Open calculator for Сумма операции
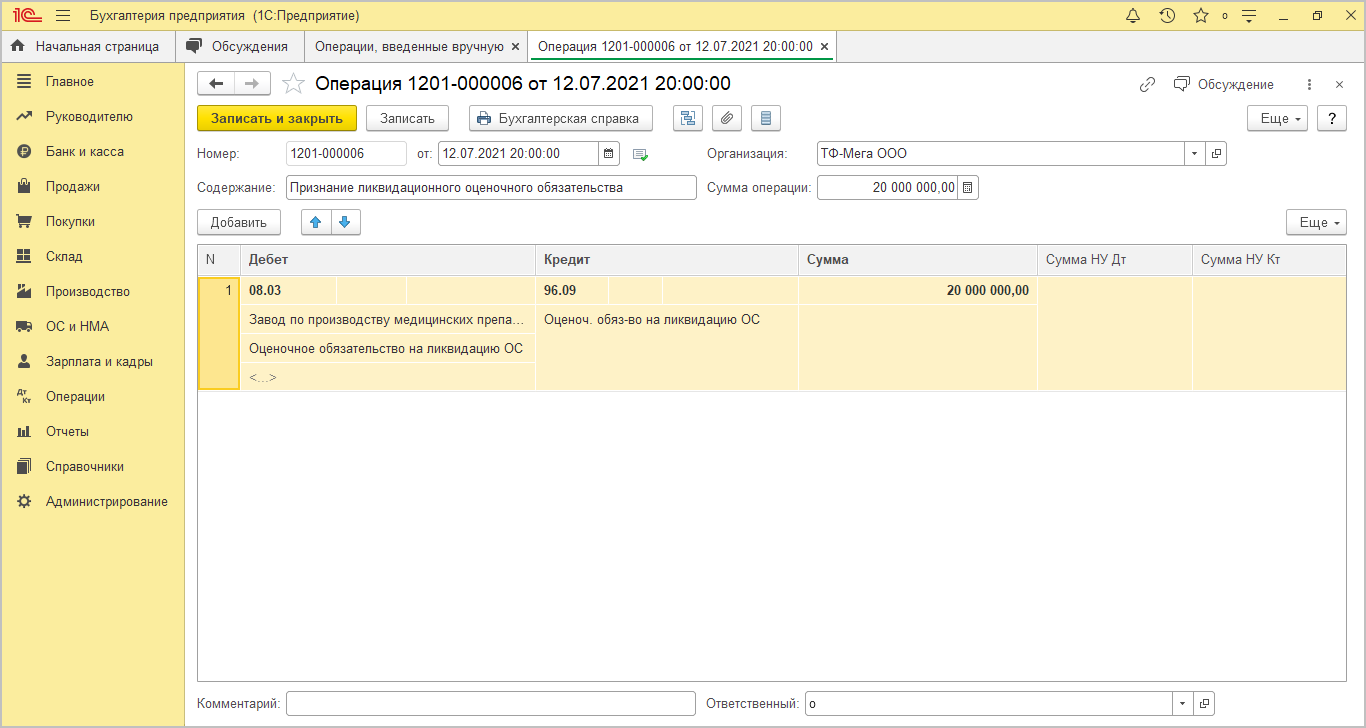Screen dimensions: 1366x728 point(968,188)
